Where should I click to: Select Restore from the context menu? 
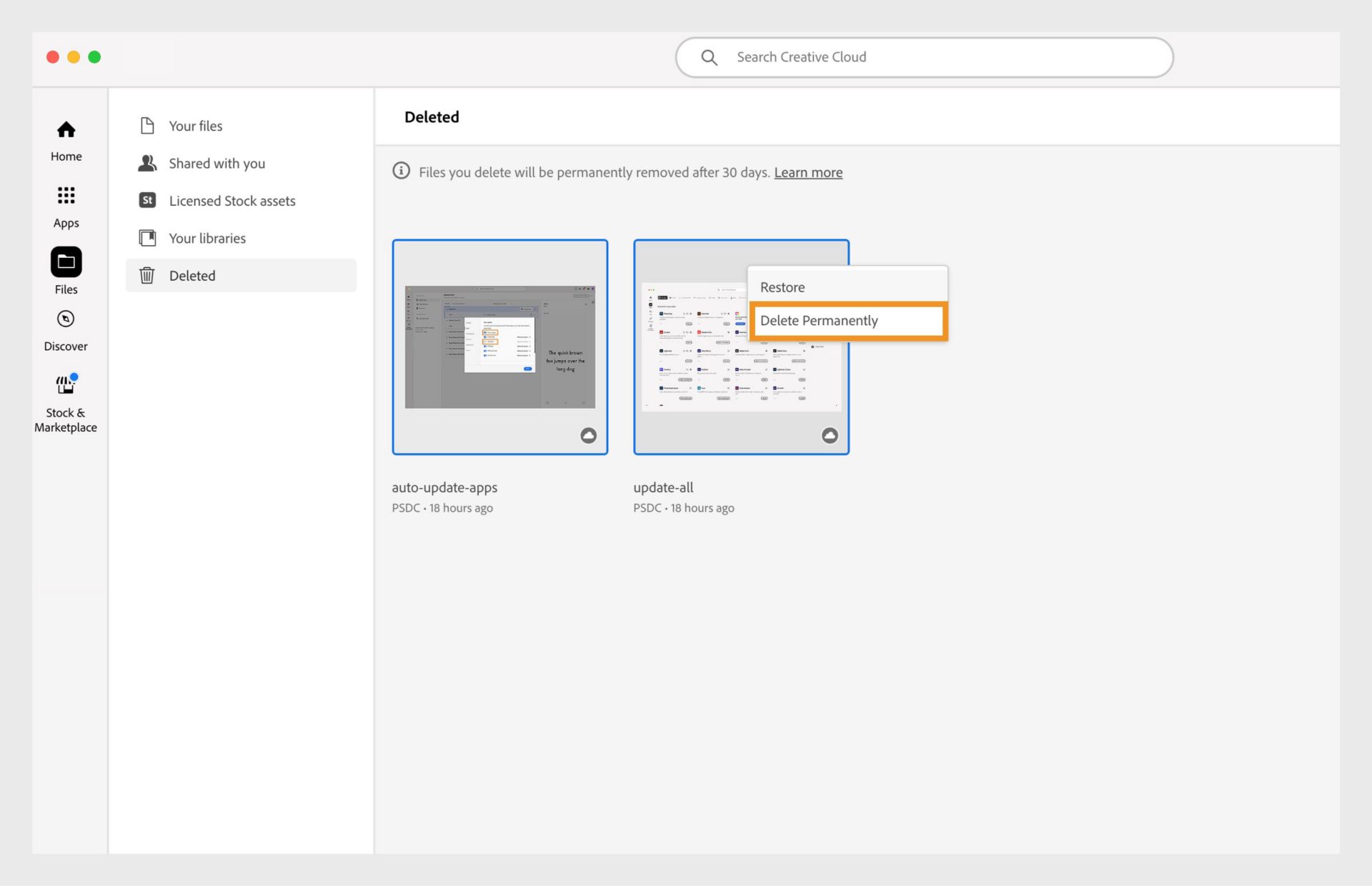point(848,287)
